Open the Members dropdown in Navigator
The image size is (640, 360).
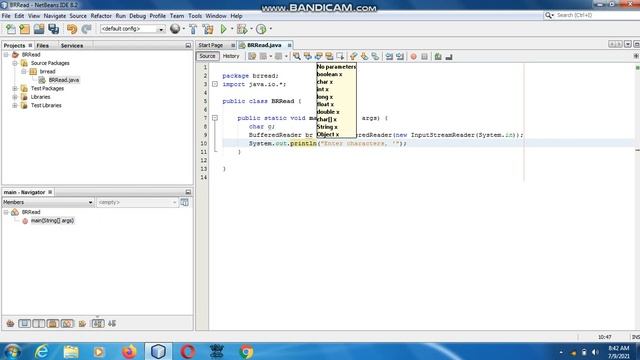point(48,202)
